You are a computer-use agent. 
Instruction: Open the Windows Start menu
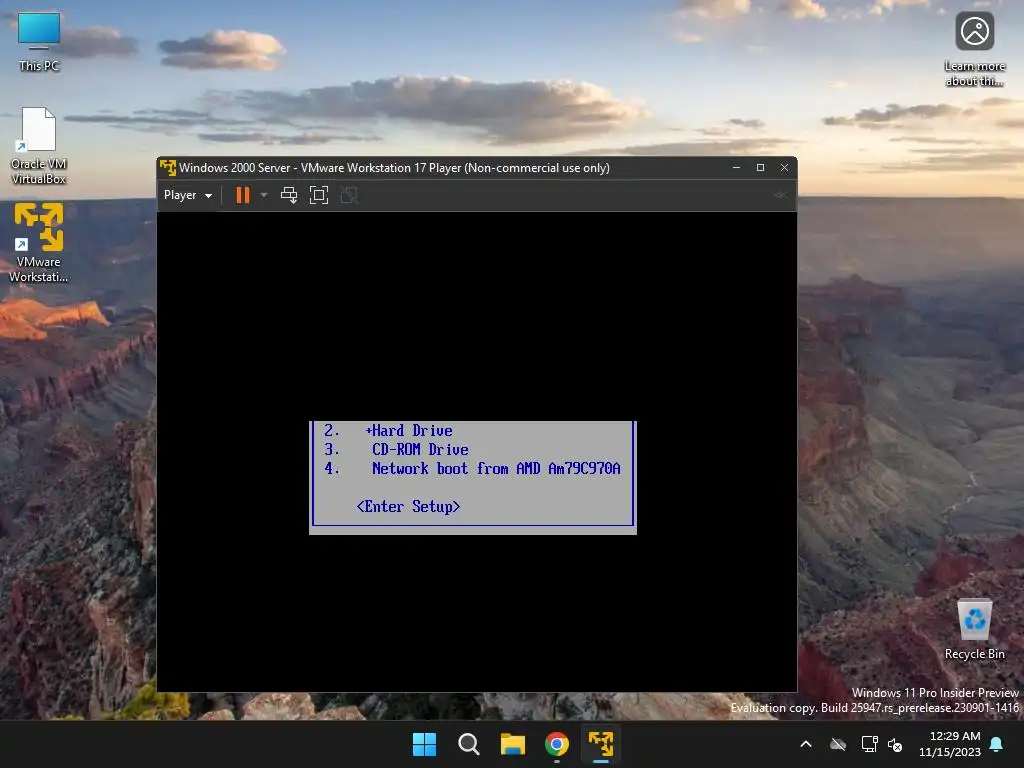pos(424,744)
